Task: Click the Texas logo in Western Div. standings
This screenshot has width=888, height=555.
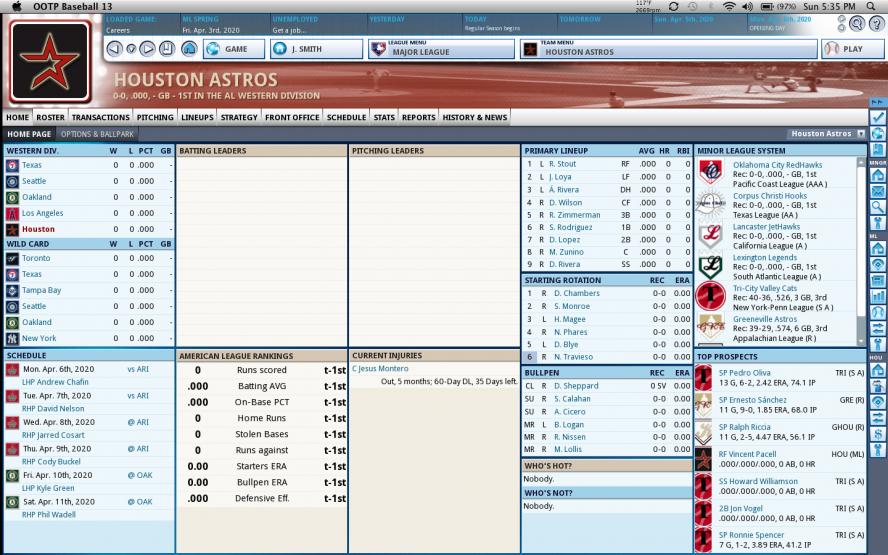Action: pos(12,165)
